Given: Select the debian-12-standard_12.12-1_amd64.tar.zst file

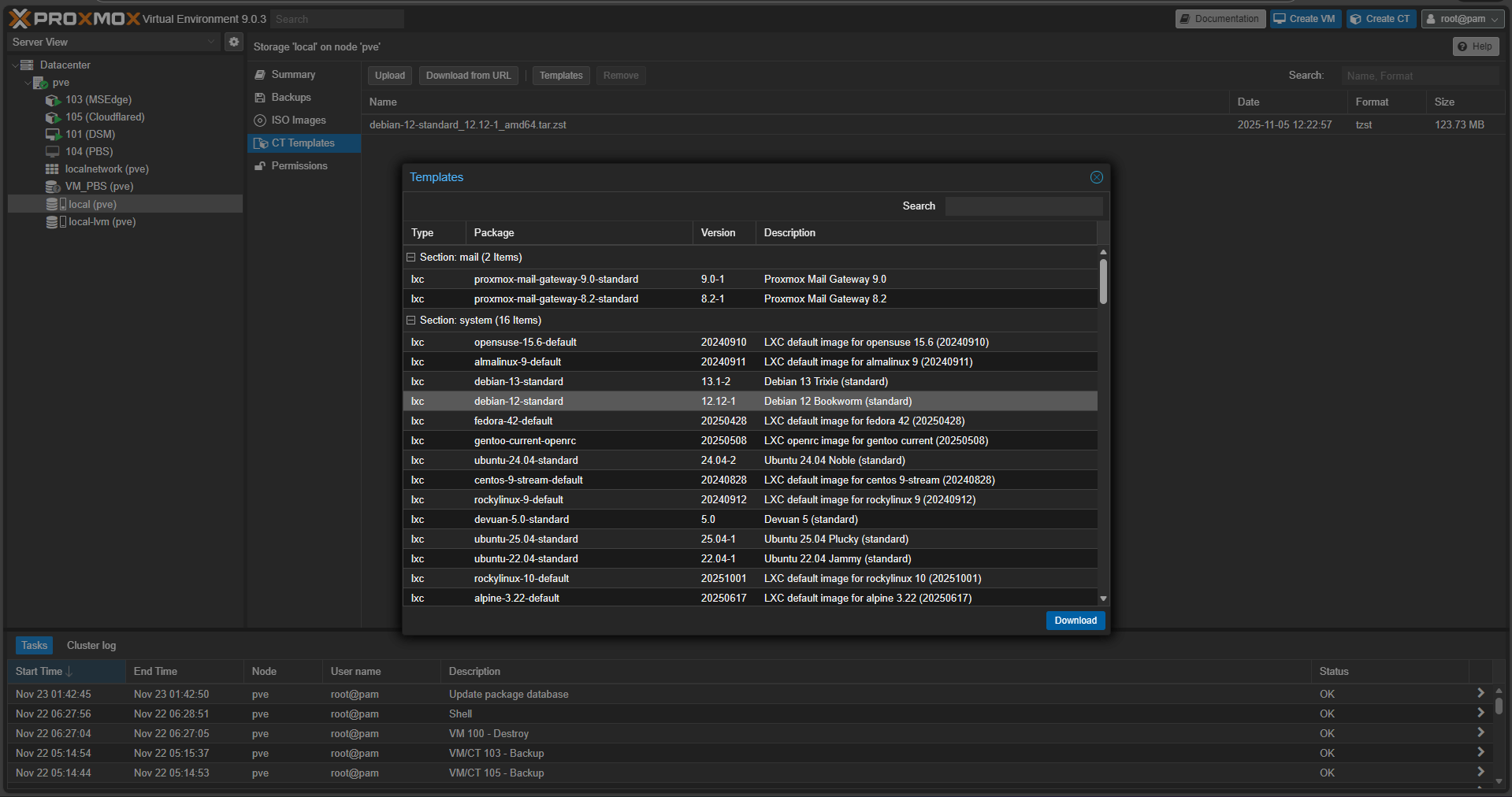Looking at the screenshot, I should click(932, 125).
